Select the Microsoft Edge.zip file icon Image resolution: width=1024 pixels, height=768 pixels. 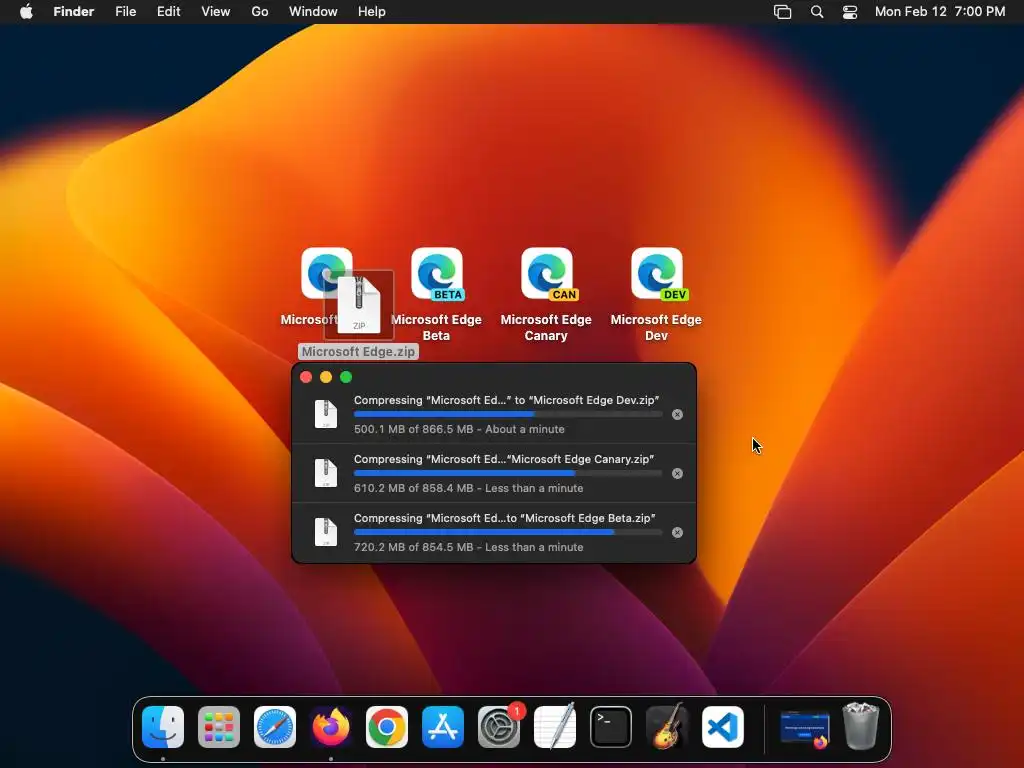click(359, 304)
